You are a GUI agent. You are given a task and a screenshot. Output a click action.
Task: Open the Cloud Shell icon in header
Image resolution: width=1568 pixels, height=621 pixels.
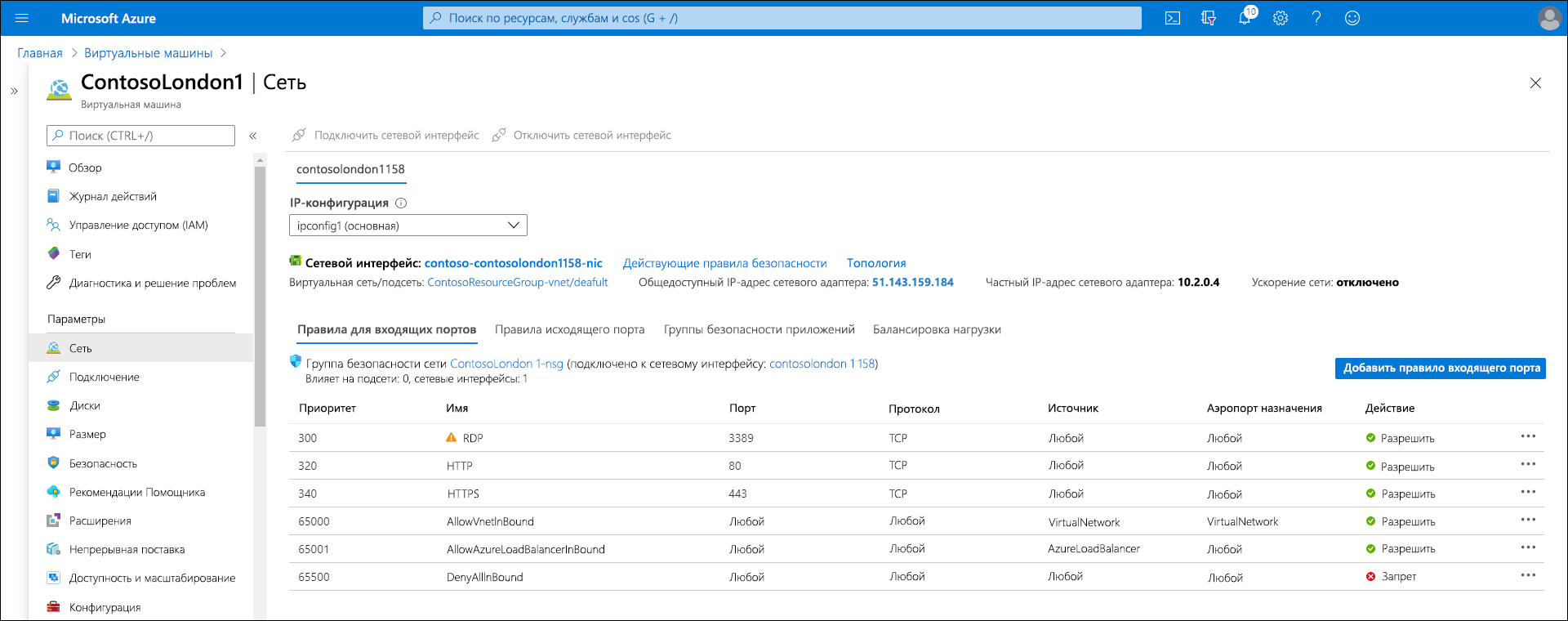tap(1173, 18)
